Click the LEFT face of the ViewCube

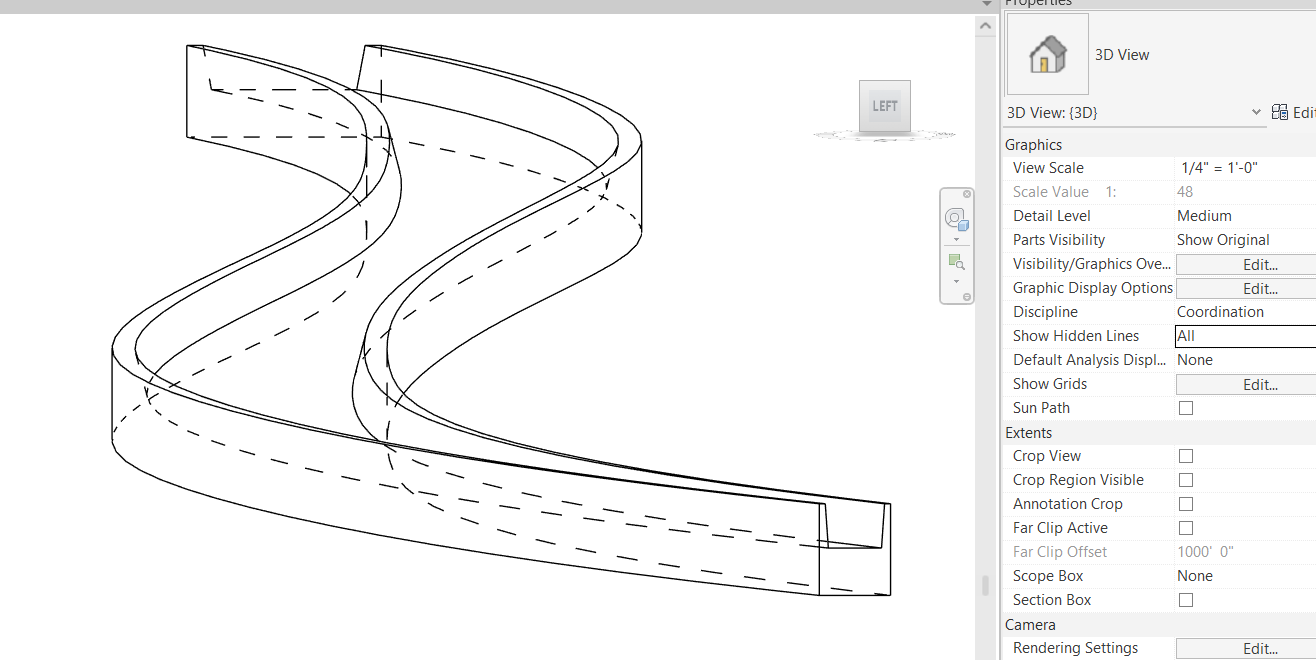pyautogui.click(x=884, y=105)
